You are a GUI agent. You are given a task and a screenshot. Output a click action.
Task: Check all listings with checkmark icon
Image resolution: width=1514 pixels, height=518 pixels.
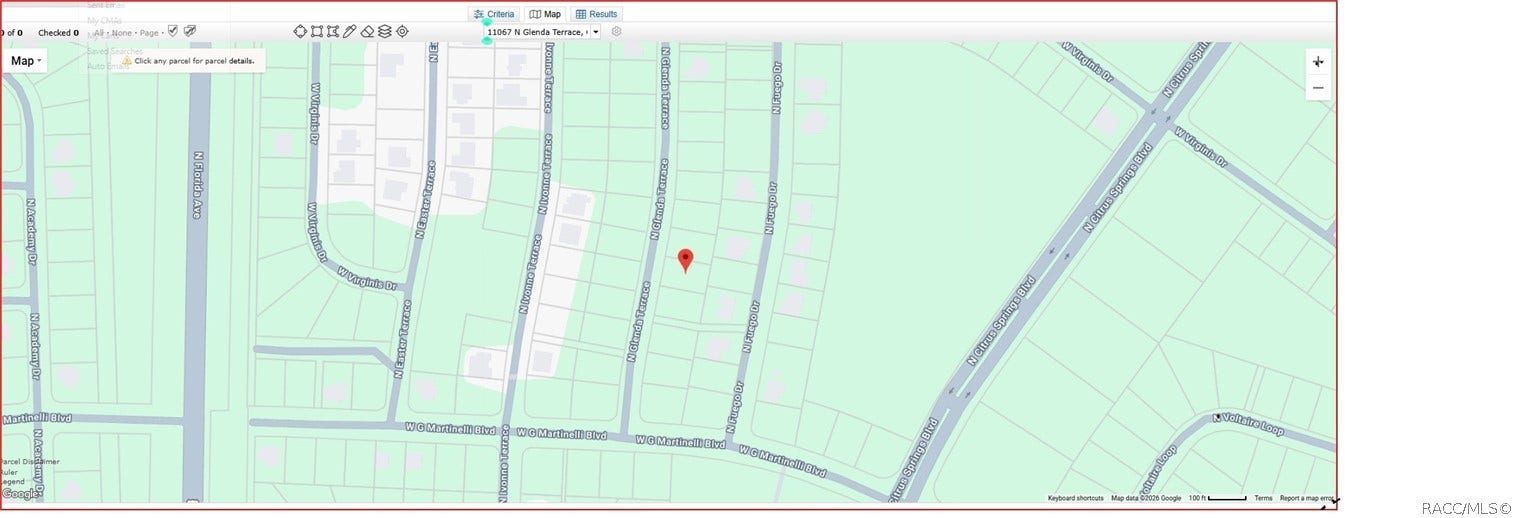coord(173,31)
